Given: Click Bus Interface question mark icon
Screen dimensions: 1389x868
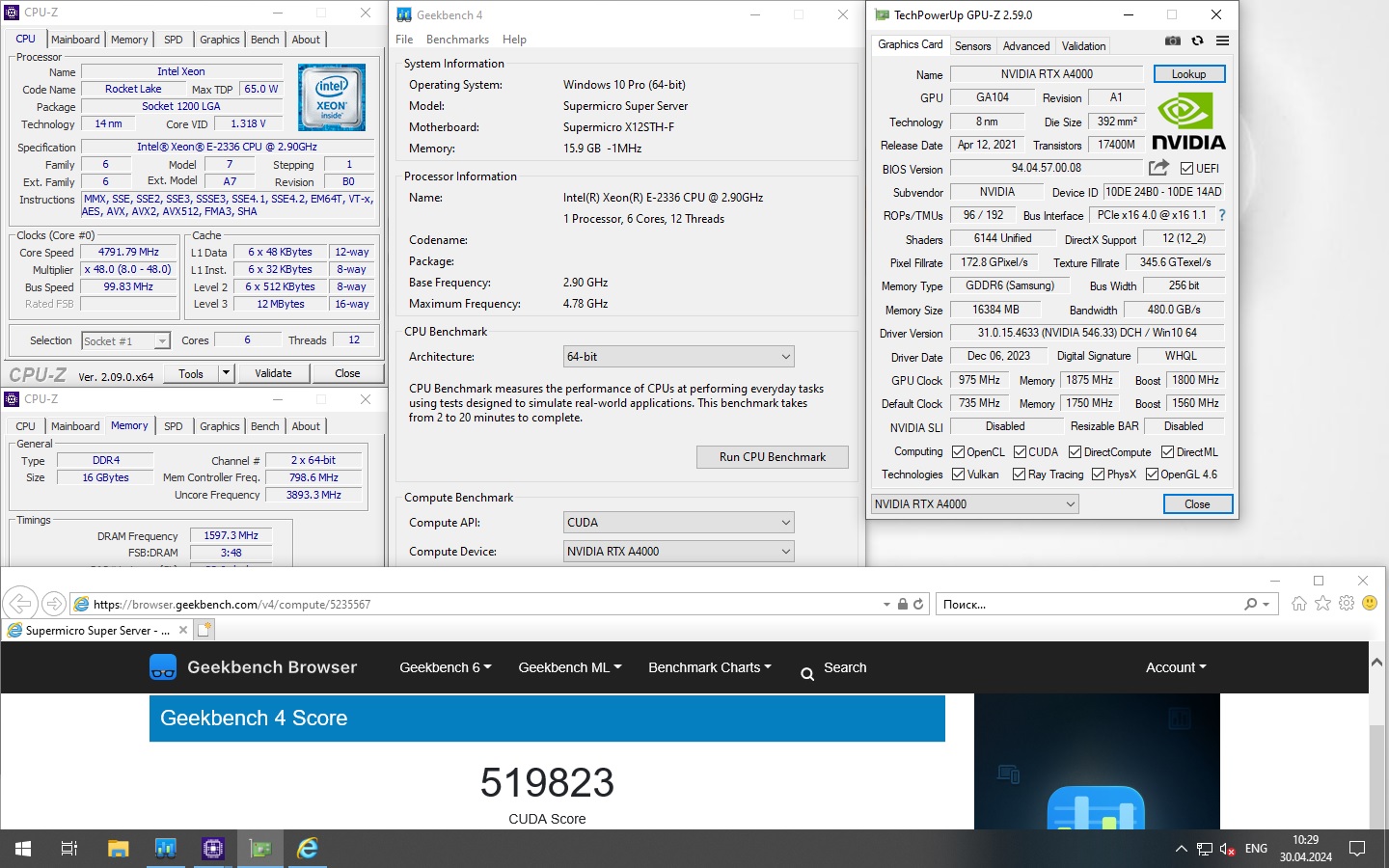Looking at the screenshot, I should coord(1221,215).
